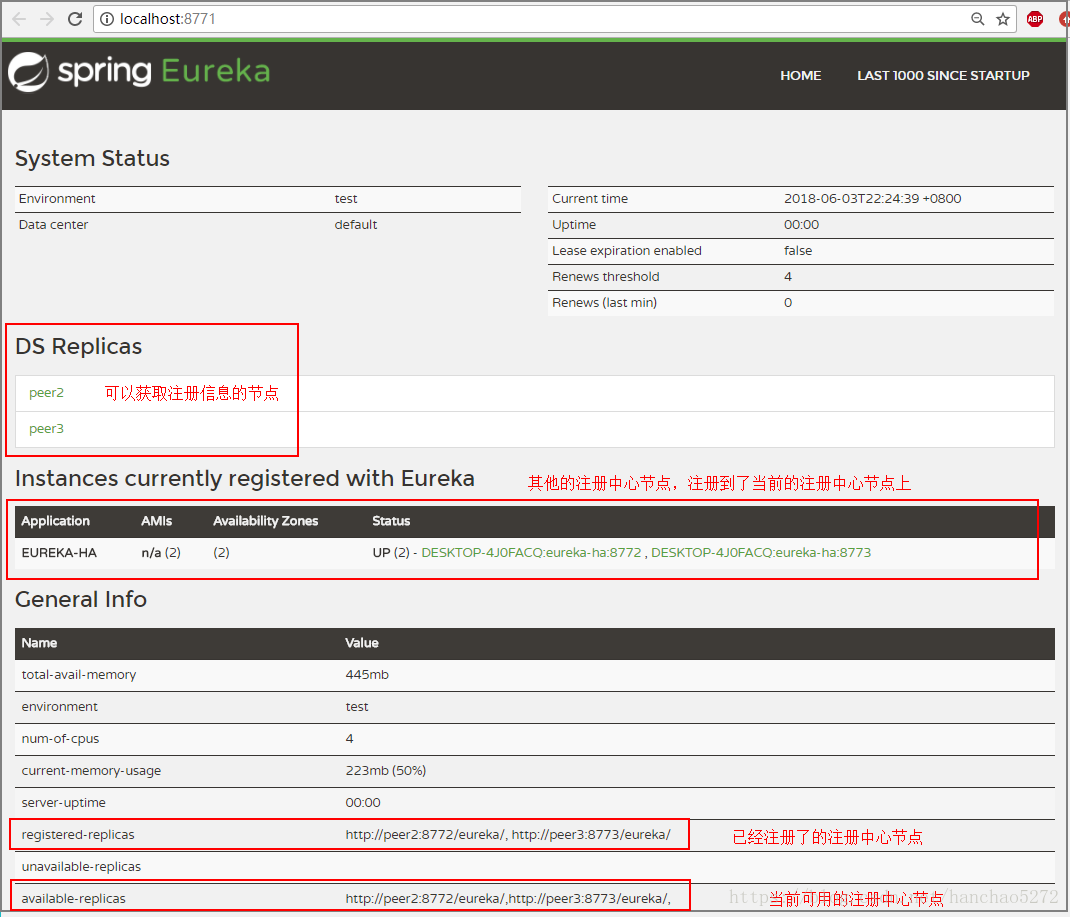Bookmark this page with star icon
The width and height of the screenshot is (1070, 917).
click(x=1002, y=19)
